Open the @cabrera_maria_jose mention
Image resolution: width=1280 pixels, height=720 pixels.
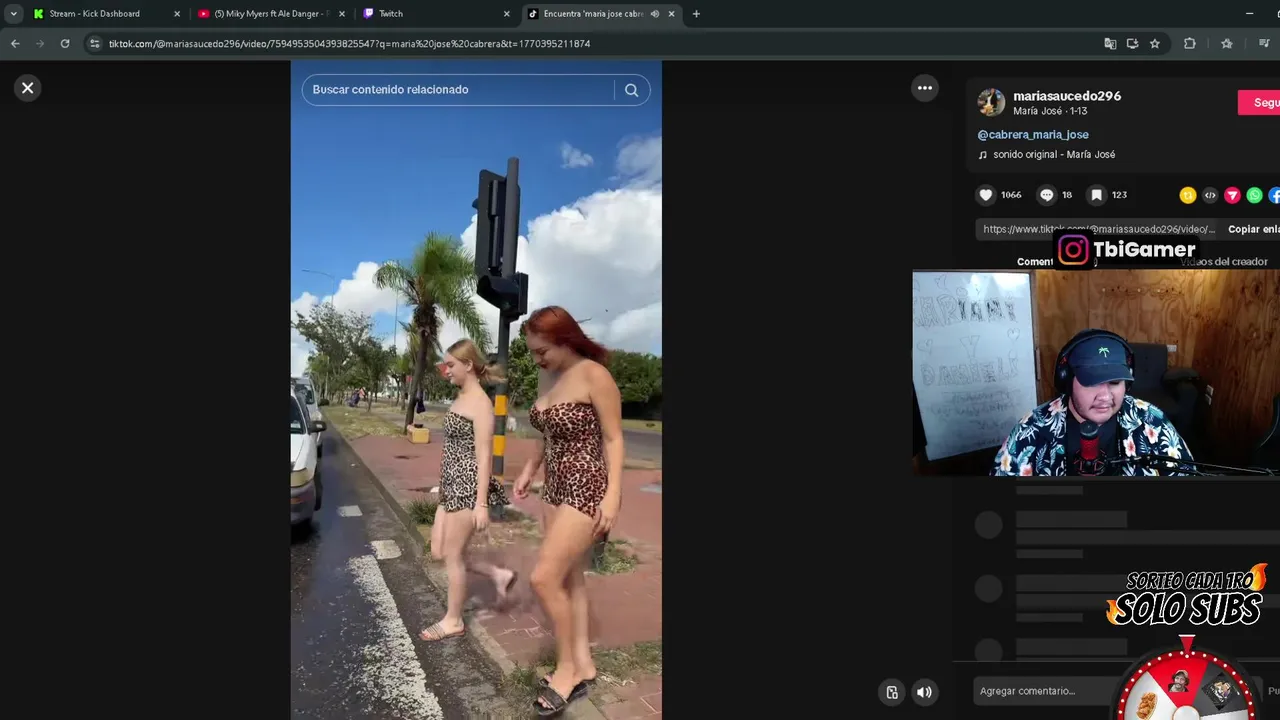(x=1033, y=134)
